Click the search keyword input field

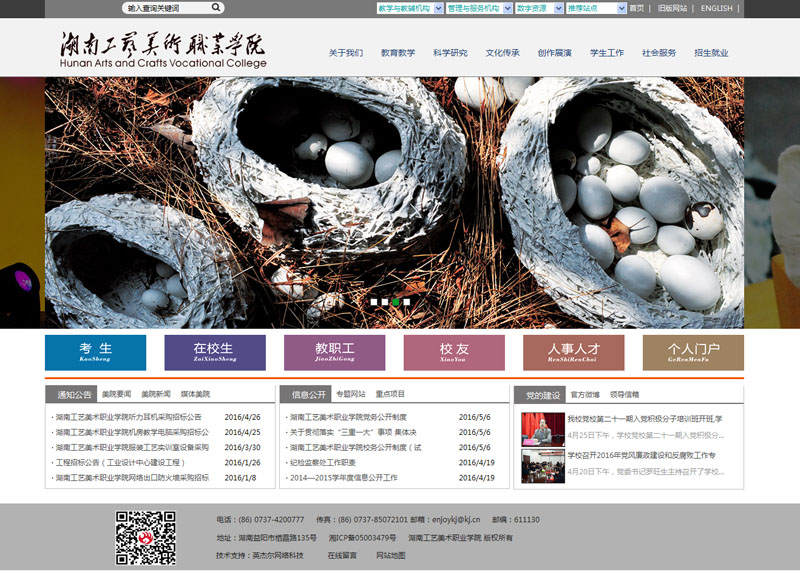point(166,8)
